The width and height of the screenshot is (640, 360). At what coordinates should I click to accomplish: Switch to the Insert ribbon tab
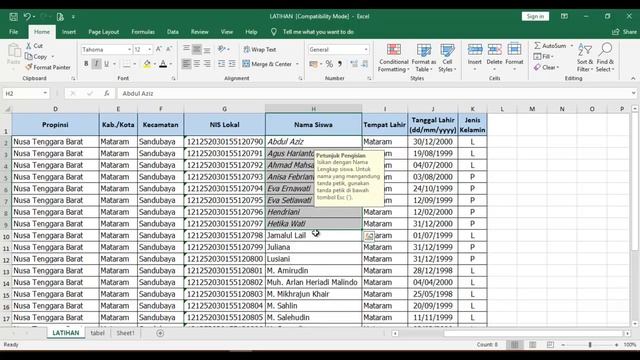click(69, 32)
